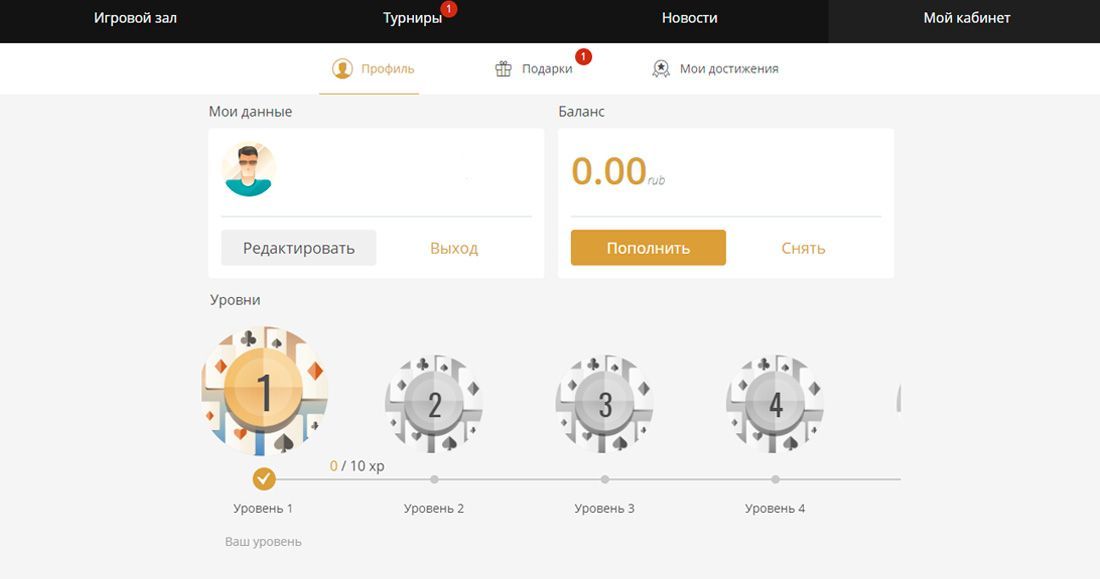
Task: Click the red badge on Подарки
Action: point(583,56)
